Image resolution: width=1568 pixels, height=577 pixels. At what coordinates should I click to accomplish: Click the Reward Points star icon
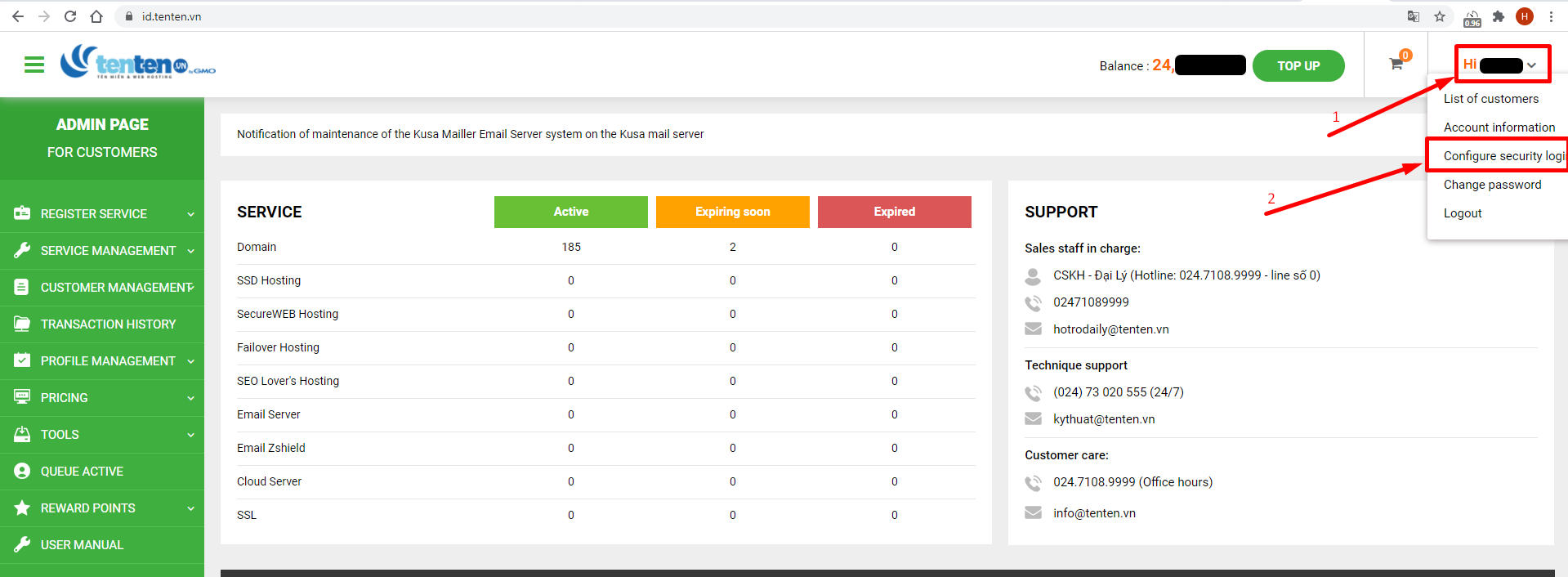click(x=22, y=508)
